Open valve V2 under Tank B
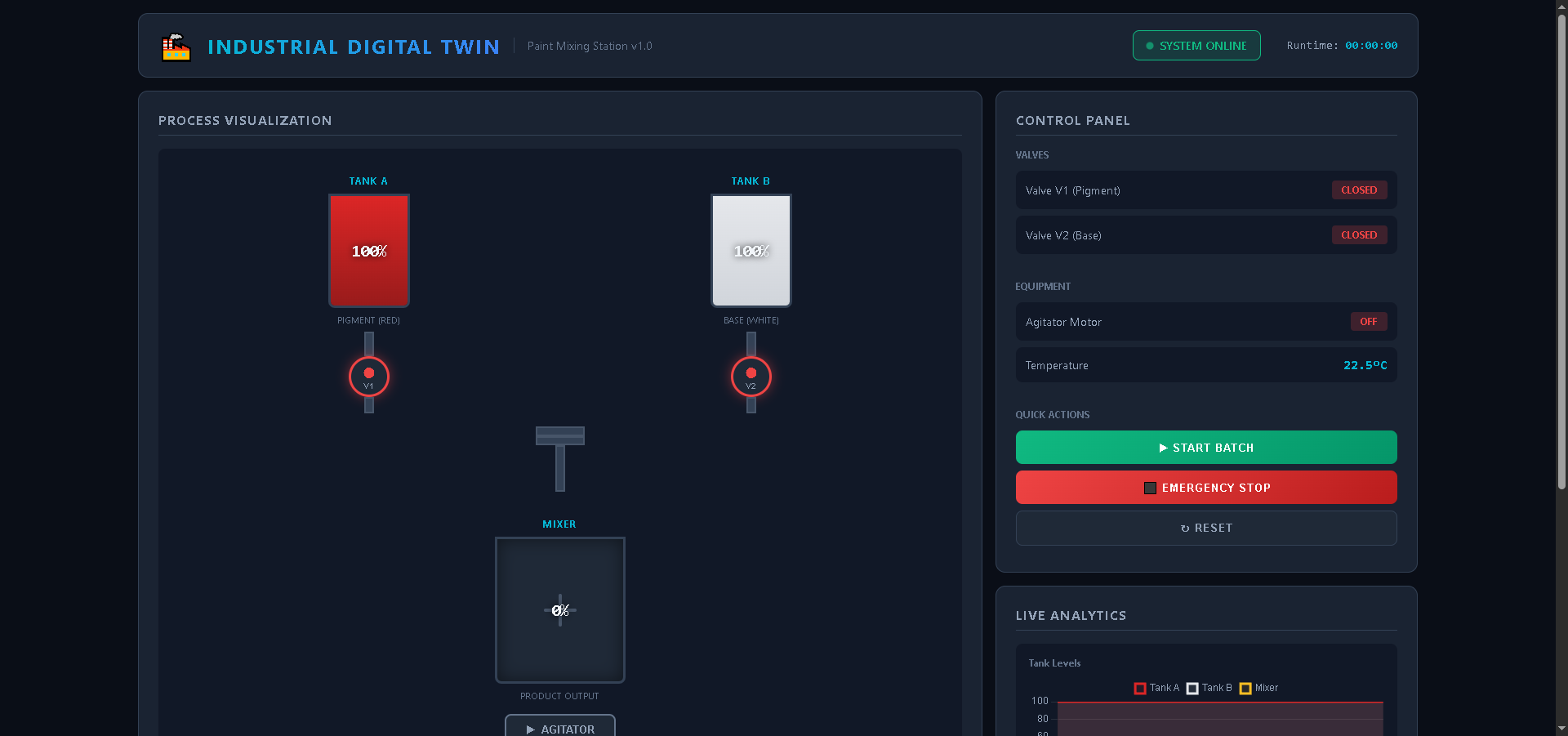This screenshot has width=1568, height=736. pos(751,377)
